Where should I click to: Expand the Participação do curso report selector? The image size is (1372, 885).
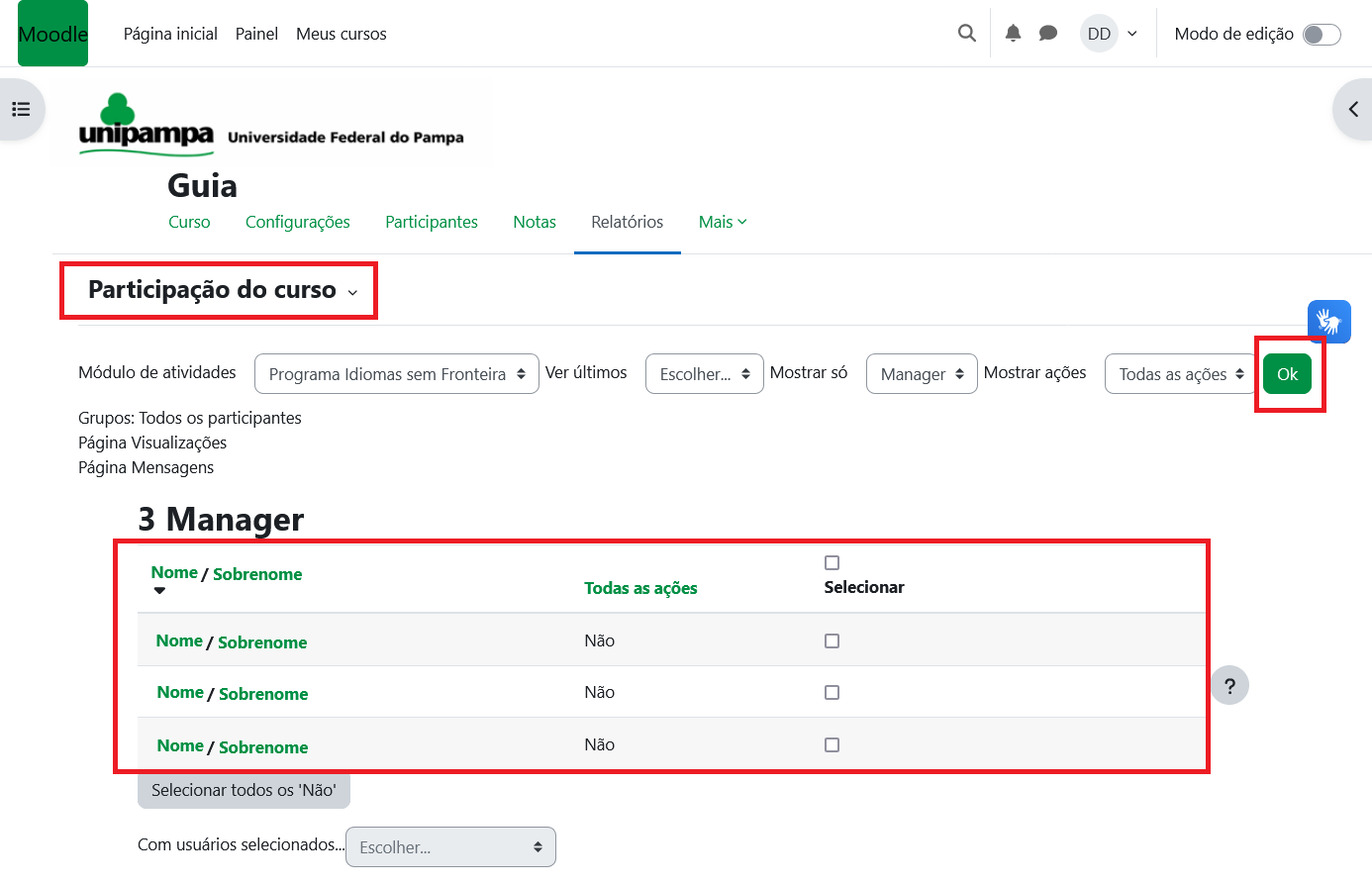tap(222, 290)
